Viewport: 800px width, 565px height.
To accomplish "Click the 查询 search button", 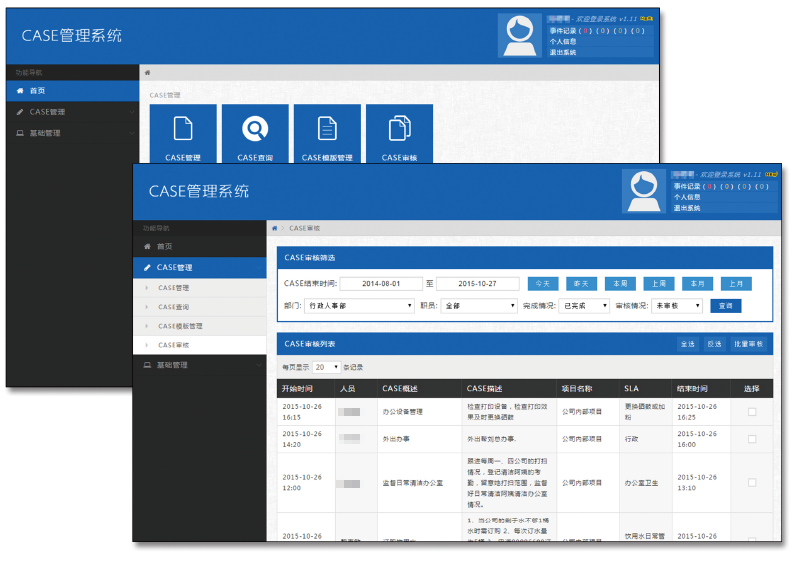I will (x=726, y=306).
